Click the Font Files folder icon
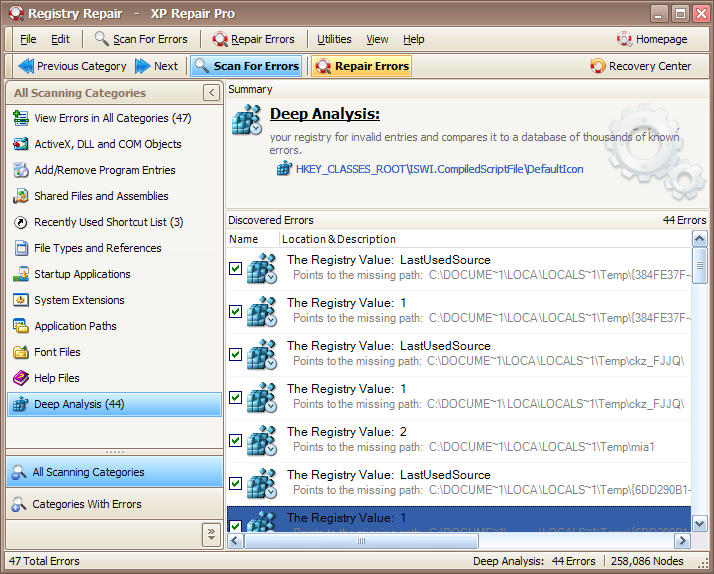714x574 pixels. click(20, 352)
